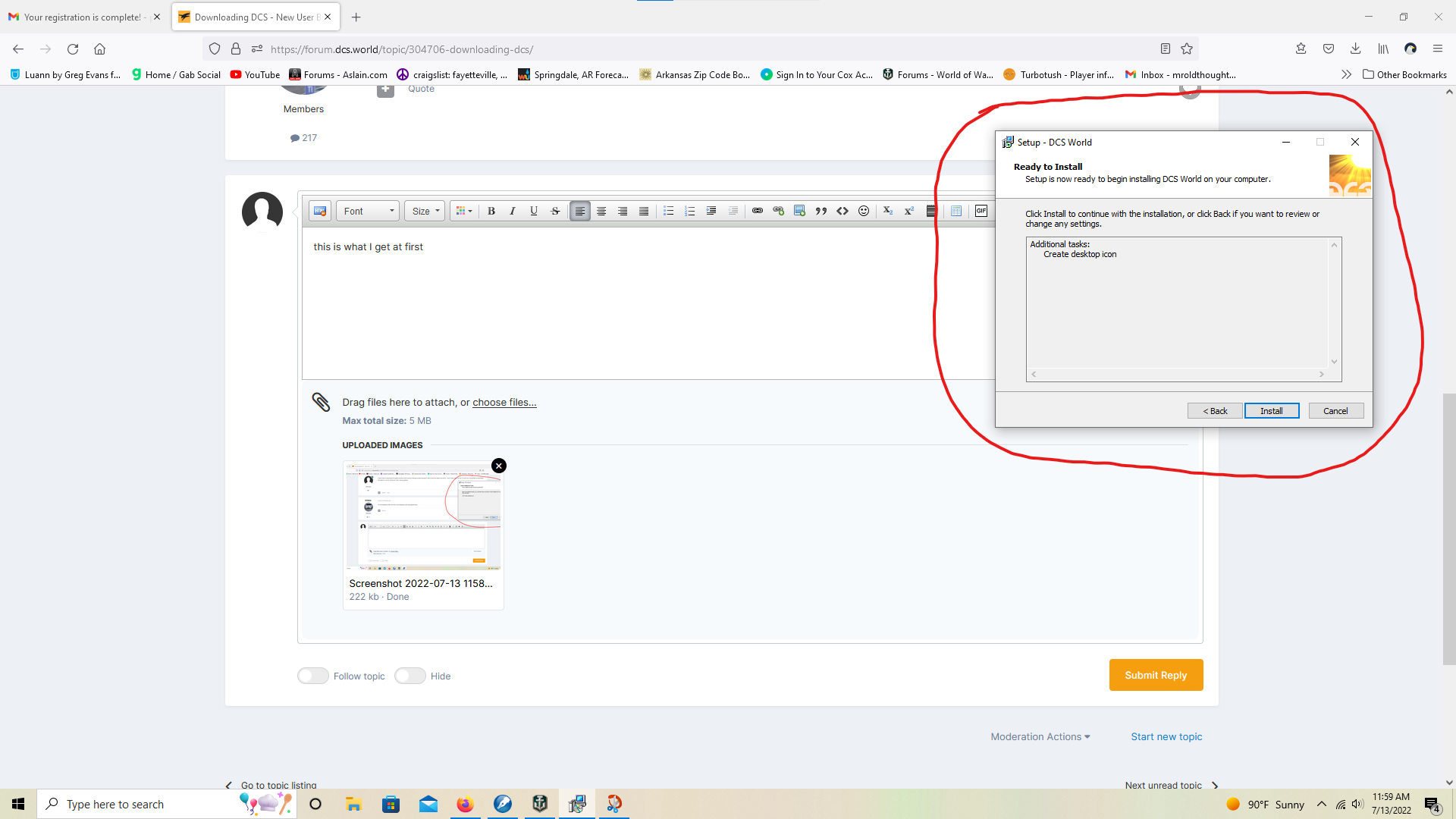Viewport: 1456px width, 819px height.
Task: Center align text in the editor
Action: 601,211
